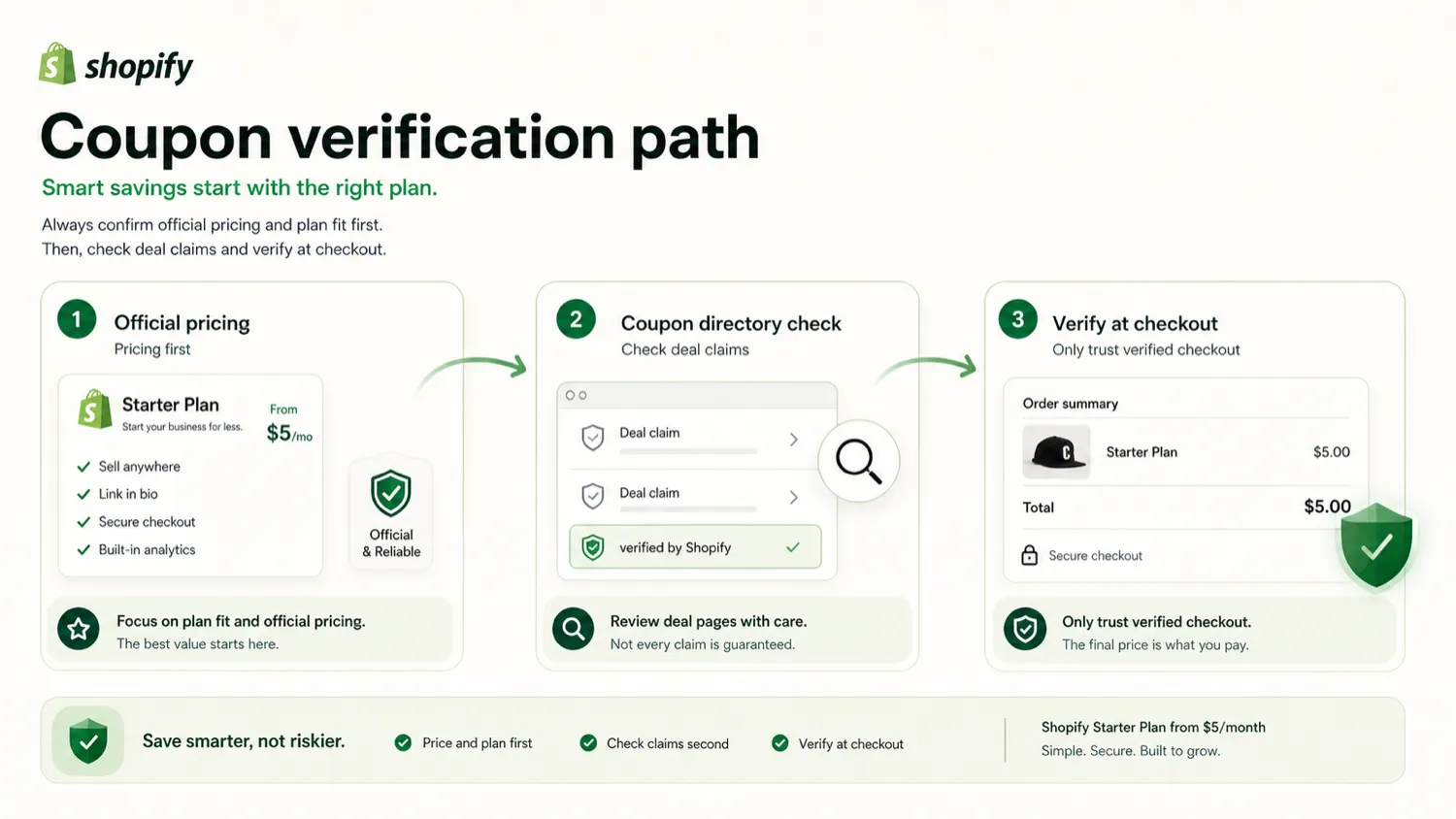The width and height of the screenshot is (1456, 819).
Task: Click the Official pricing heading
Action: (x=182, y=323)
